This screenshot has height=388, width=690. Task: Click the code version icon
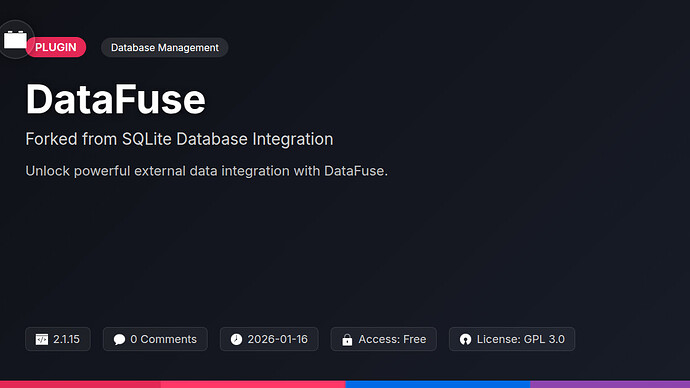42,339
